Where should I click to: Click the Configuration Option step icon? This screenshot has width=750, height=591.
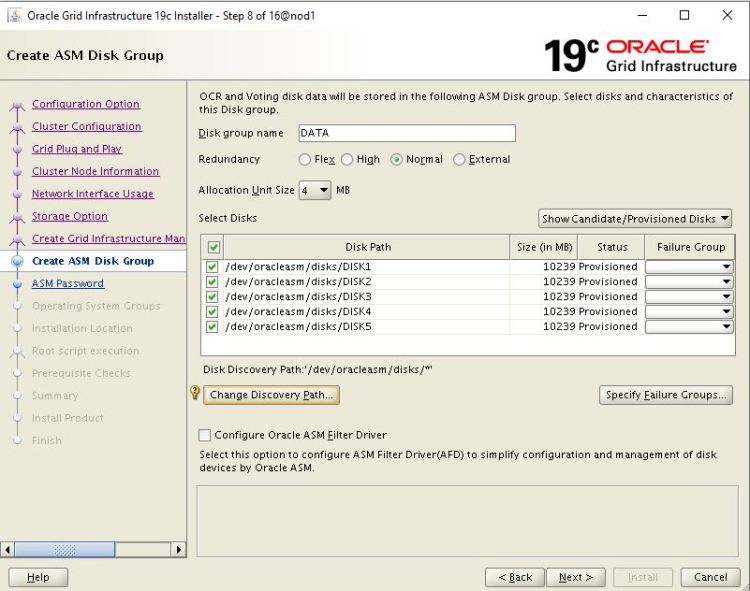17,105
